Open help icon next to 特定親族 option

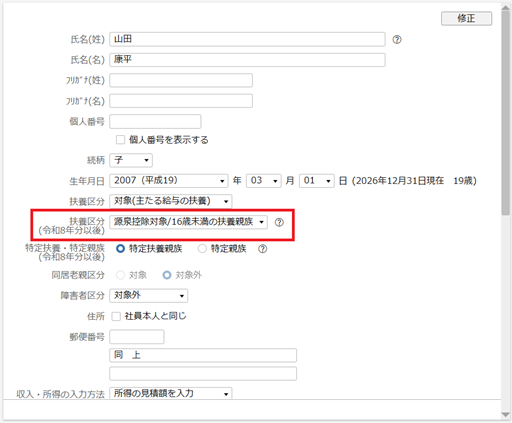point(262,249)
